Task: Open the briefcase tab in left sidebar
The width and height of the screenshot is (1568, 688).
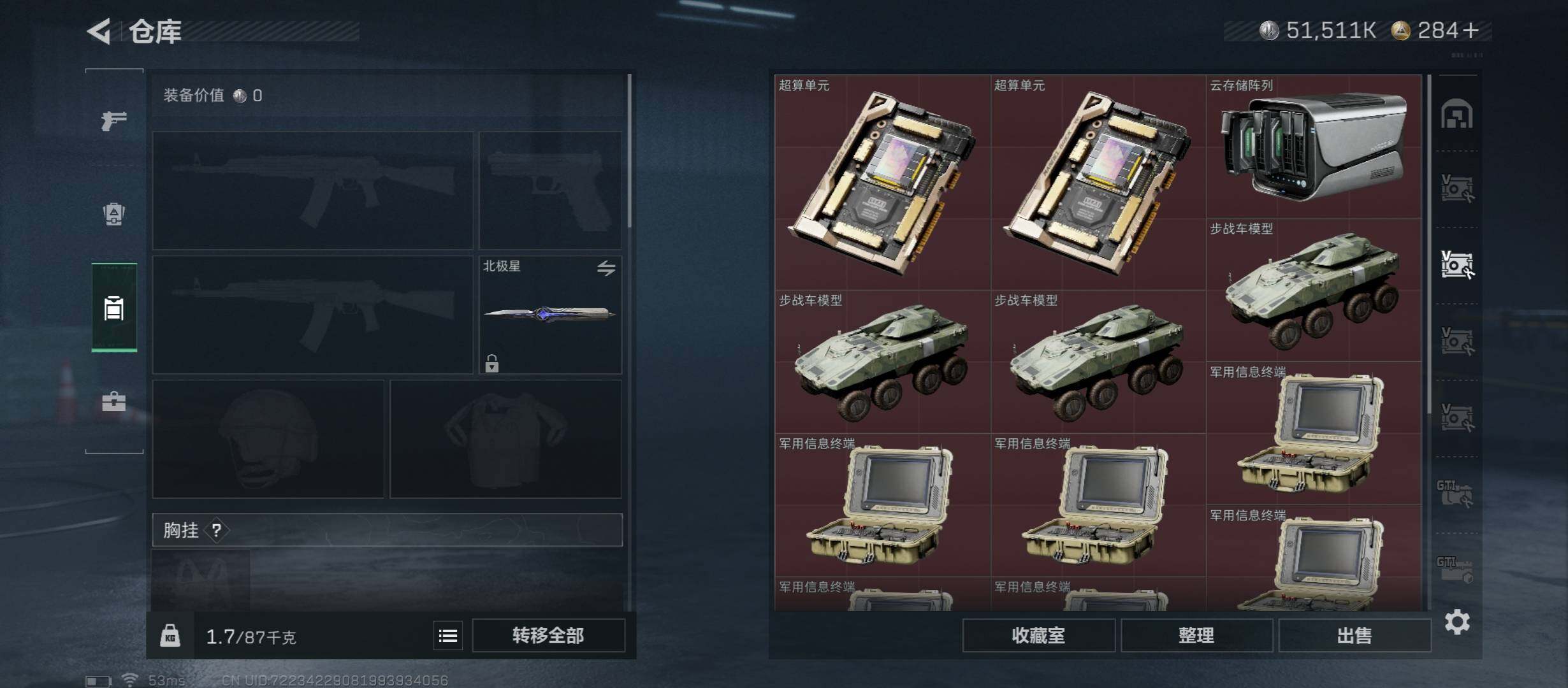Action: [x=114, y=401]
